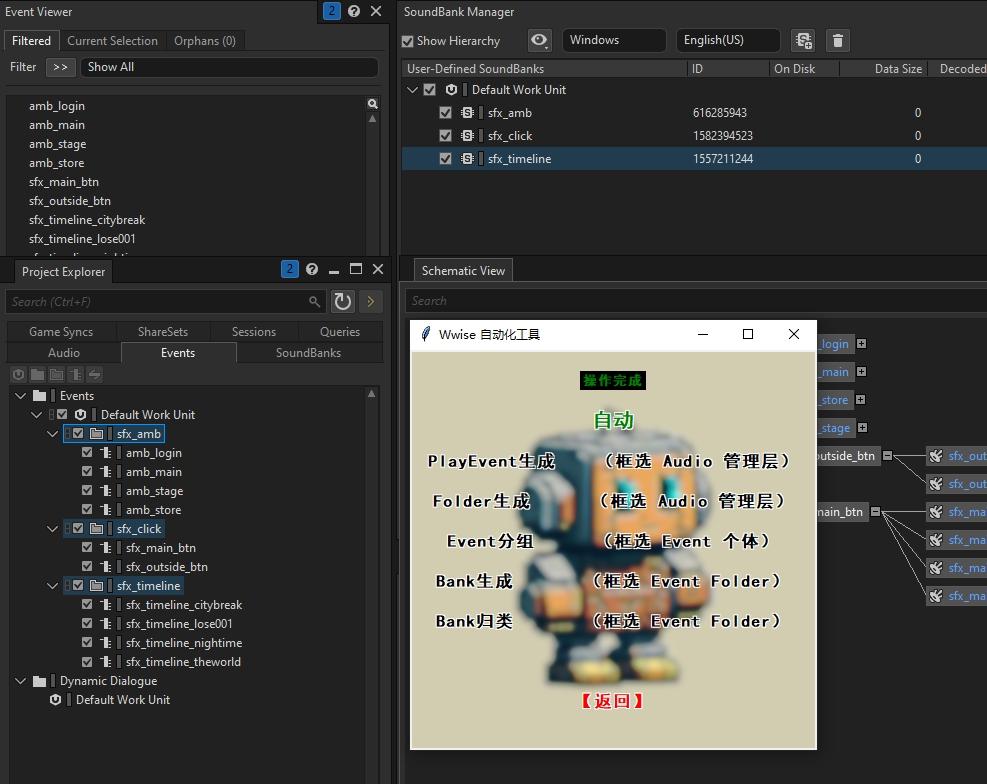Click the PlayEvent生成 button
This screenshot has height=784, width=987.
(491, 461)
